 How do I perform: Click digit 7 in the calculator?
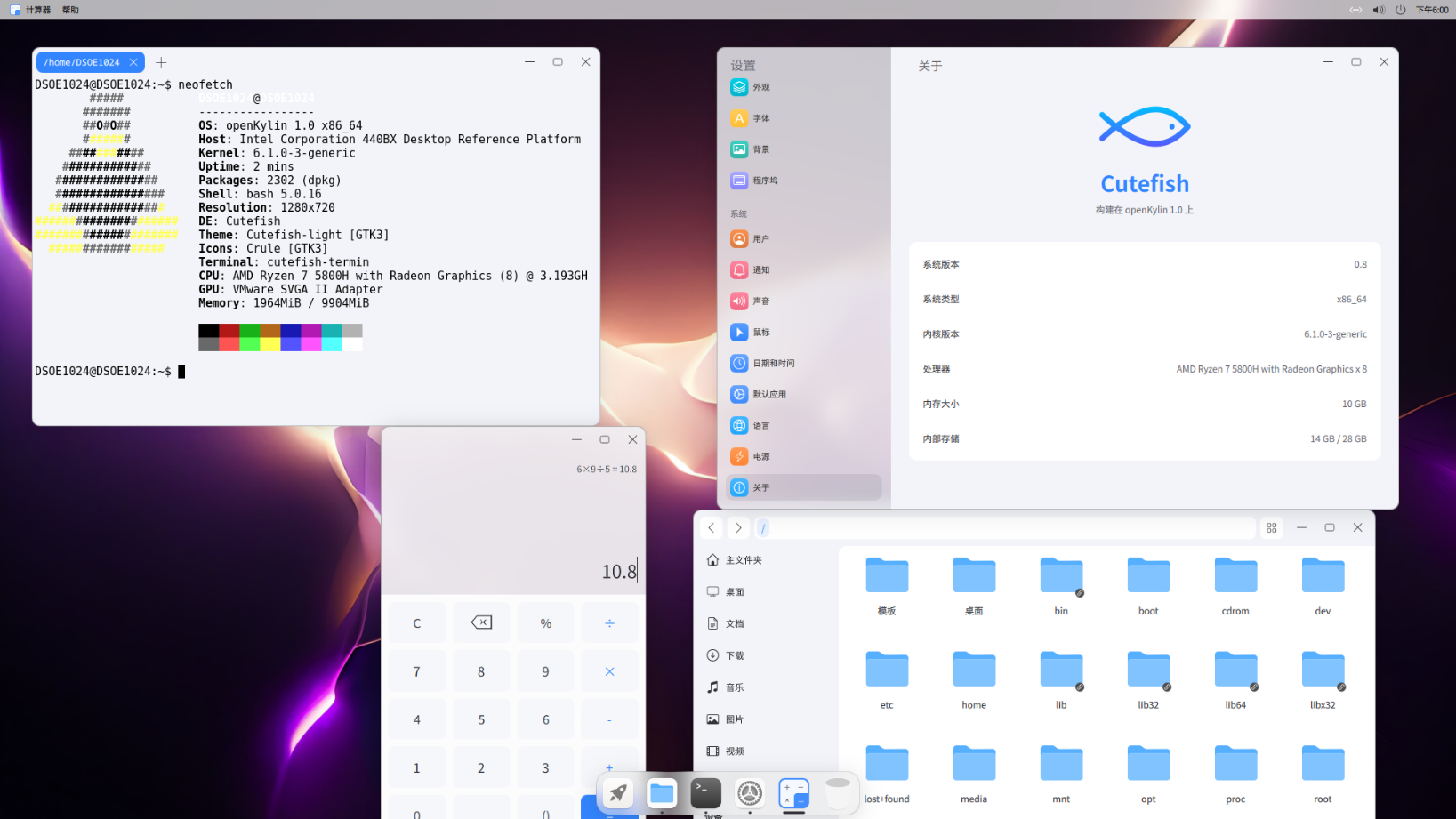click(x=417, y=671)
